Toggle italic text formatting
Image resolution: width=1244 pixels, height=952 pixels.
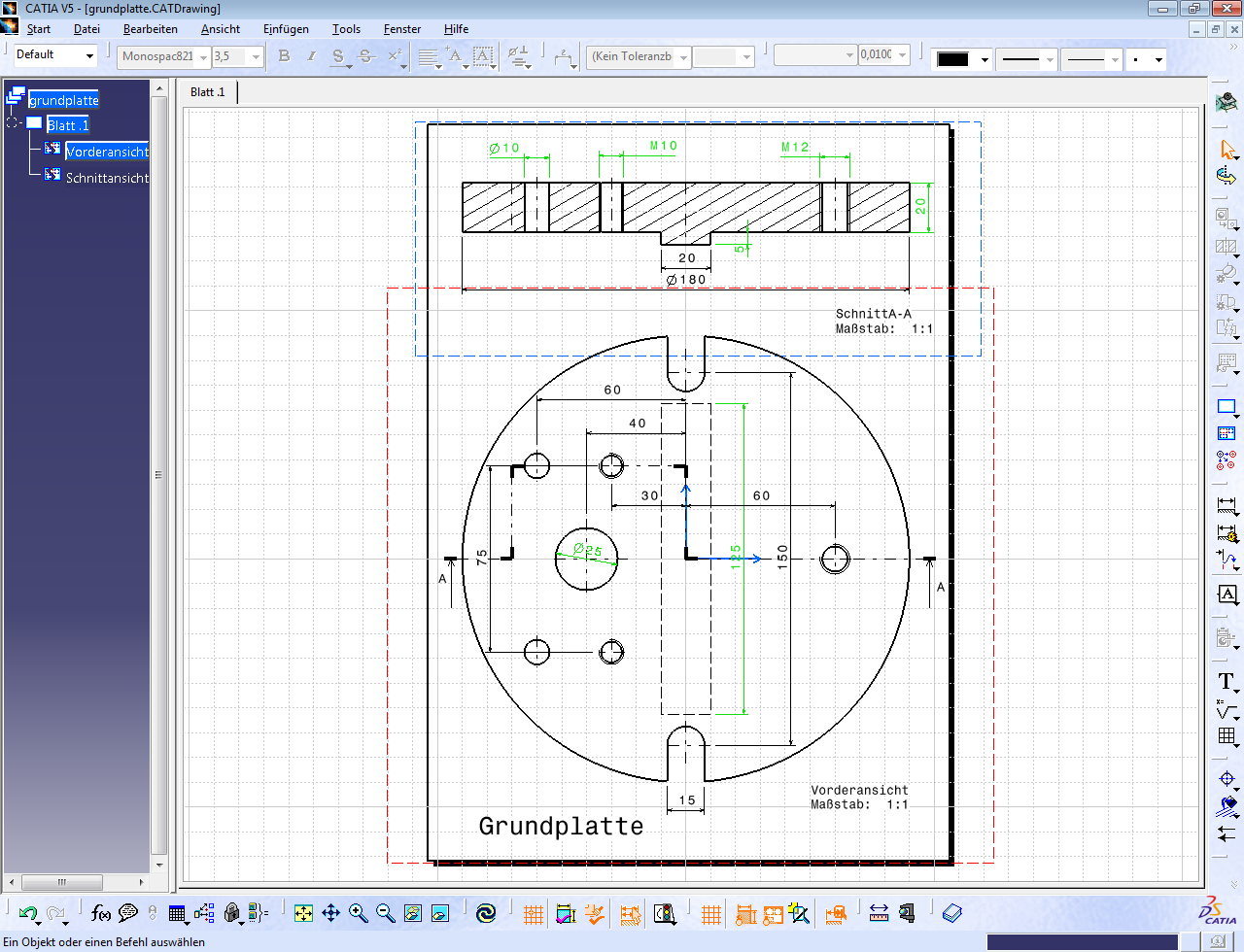[310, 55]
